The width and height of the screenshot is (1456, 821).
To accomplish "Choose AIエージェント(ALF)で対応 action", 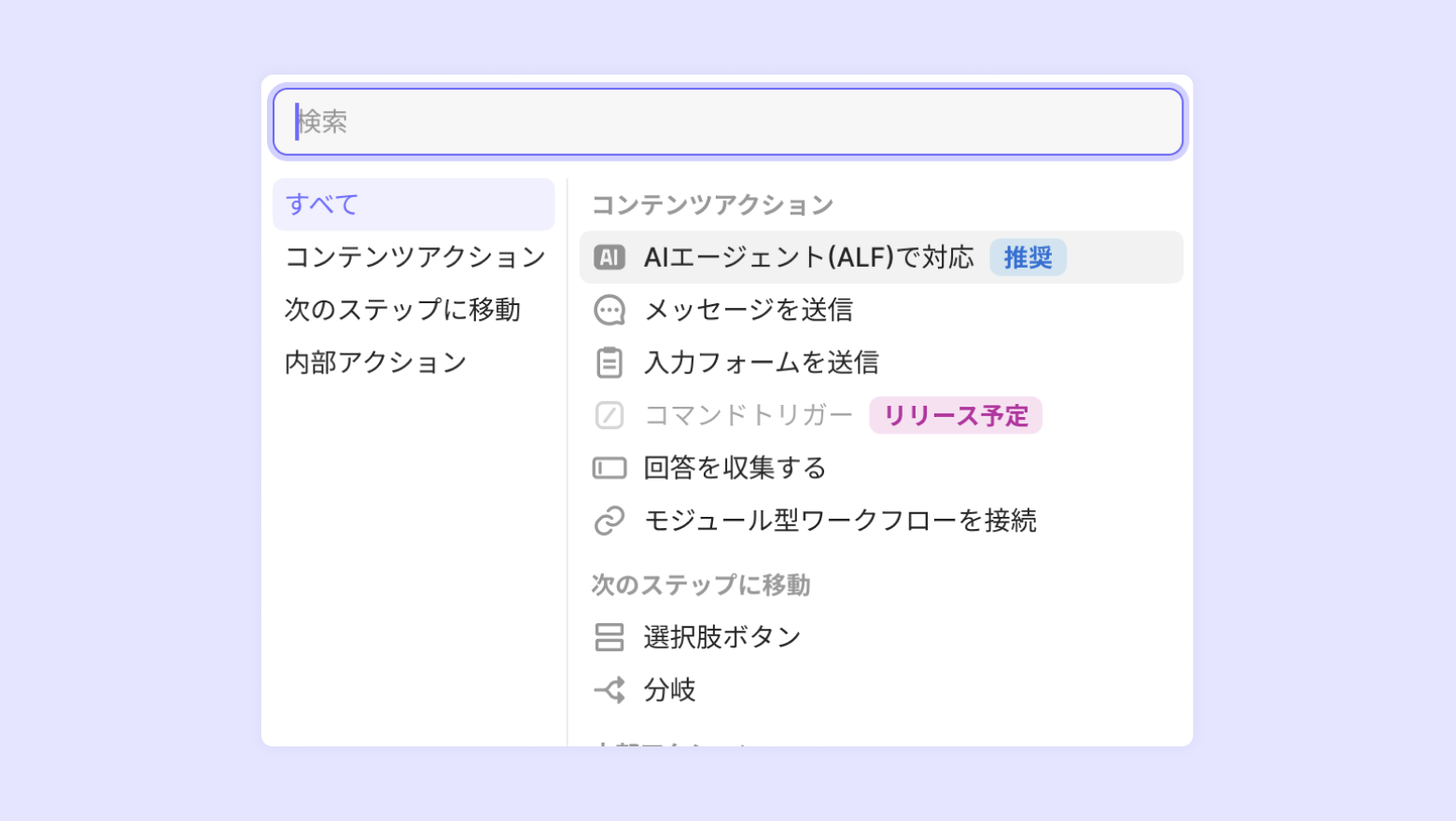I will (808, 257).
